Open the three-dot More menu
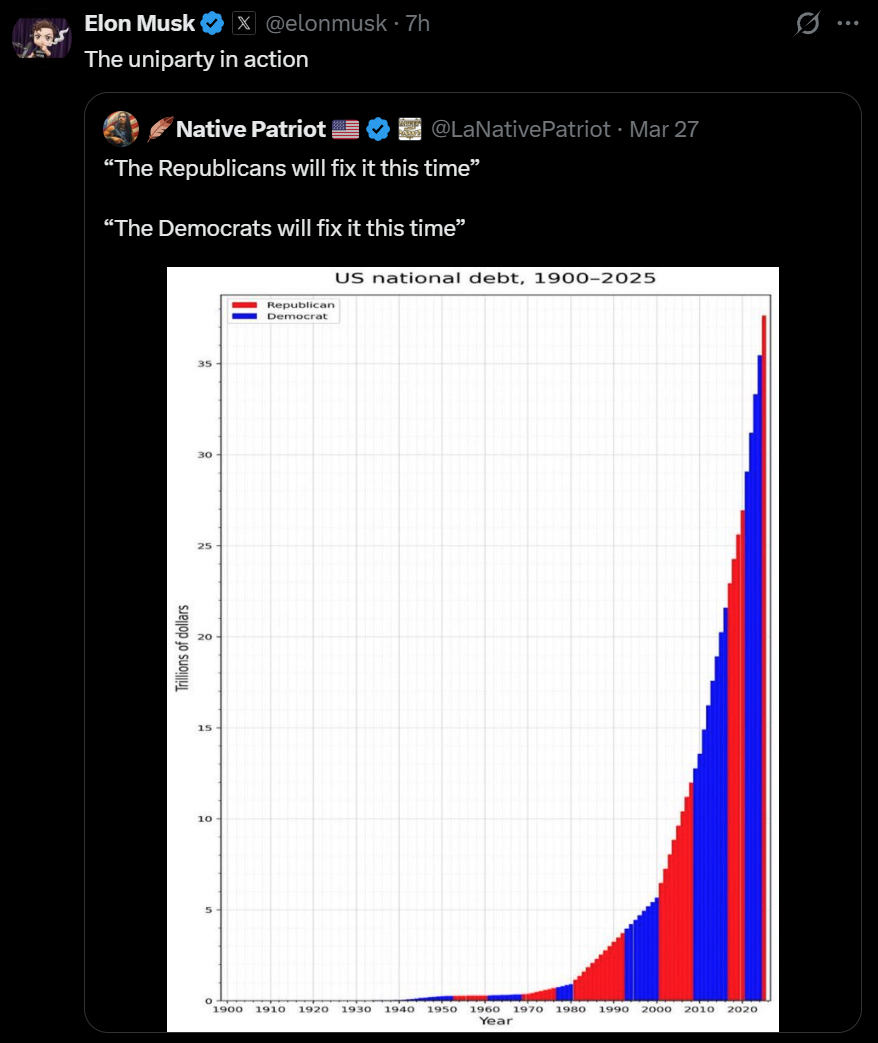 pyautogui.click(x=847, y=23)
